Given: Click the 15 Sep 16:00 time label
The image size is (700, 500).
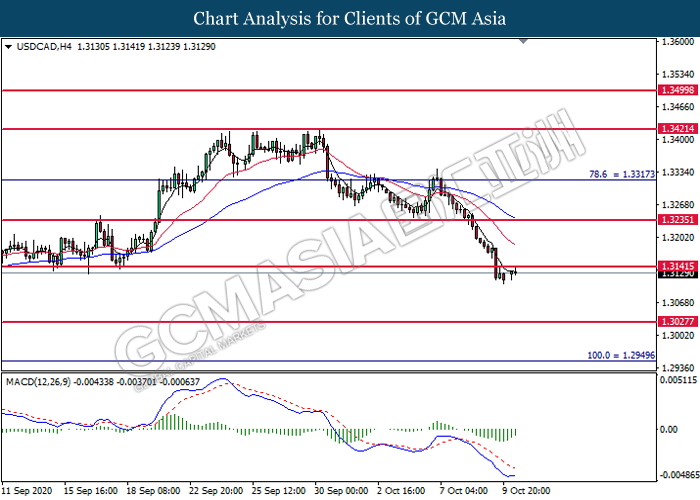Looking at the screenshot, I should coord(91,491).
